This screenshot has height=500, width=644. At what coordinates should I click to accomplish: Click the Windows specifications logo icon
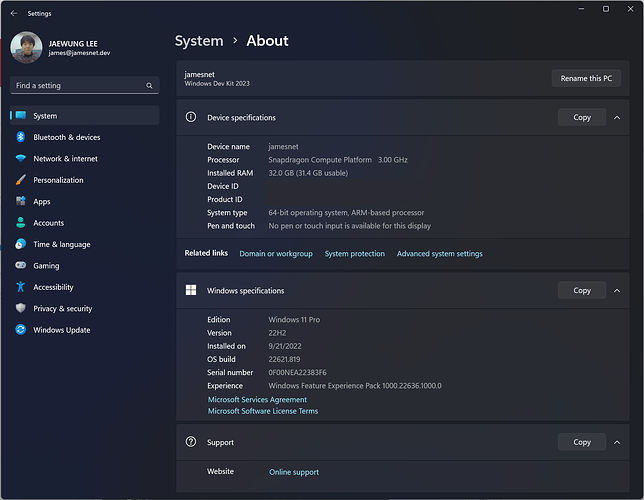(191, 290)
